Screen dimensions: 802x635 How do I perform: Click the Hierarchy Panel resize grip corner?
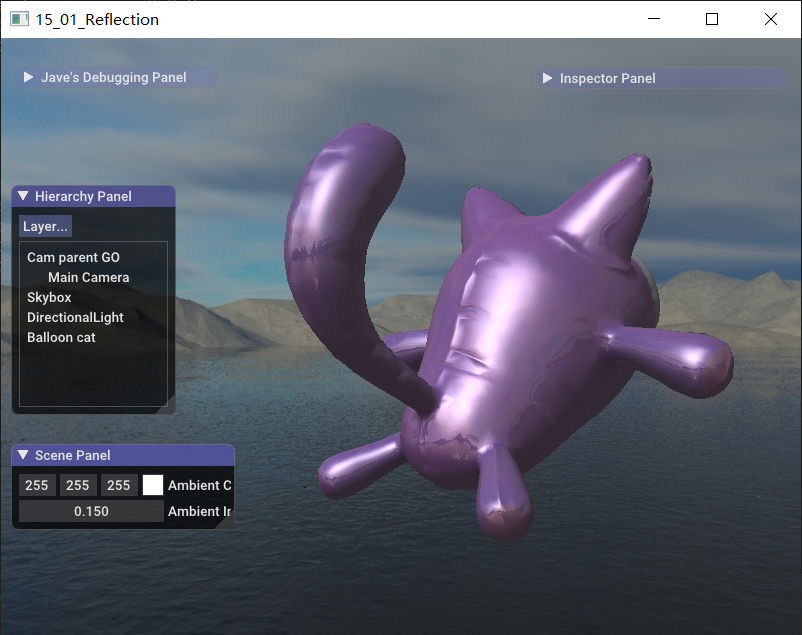point(169,407)
